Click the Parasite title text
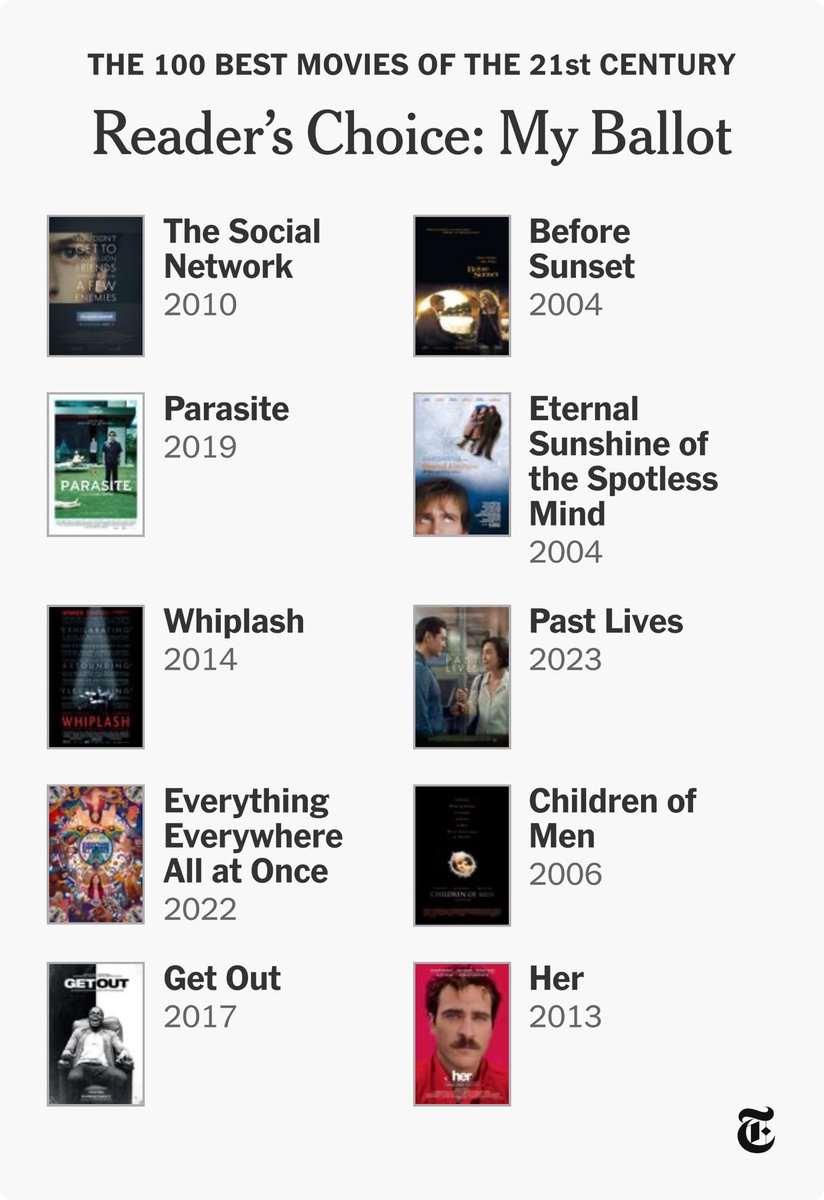Screen dimensions: 824x1200 (226, 409)
